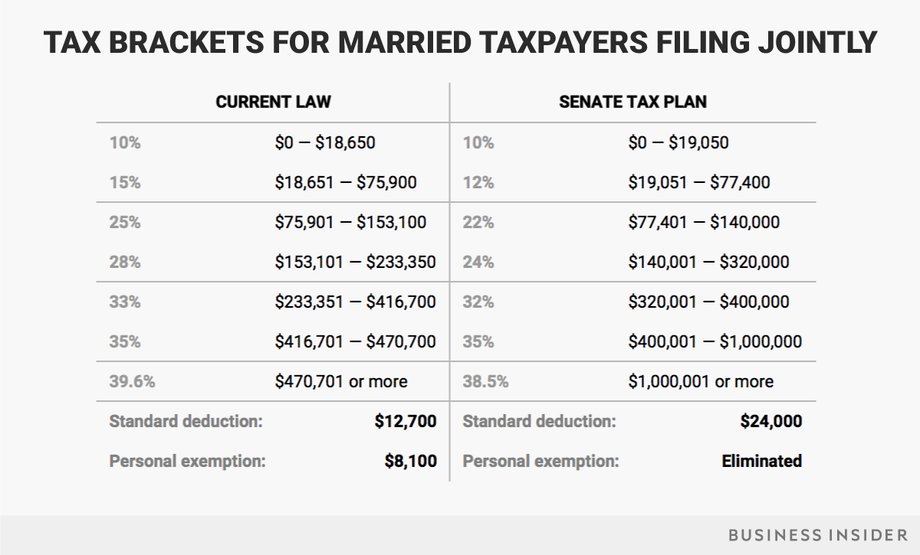Click the 12% Senate plan rate label
The height and width of the screenshot is (555, 920).
point(478,182)
